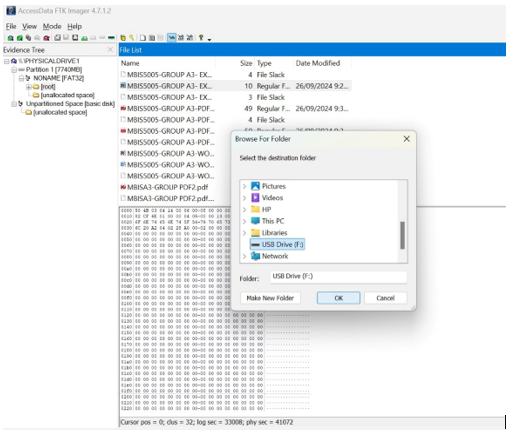
Task: Expand the [root] folder node
Action: tap(29, 87)
